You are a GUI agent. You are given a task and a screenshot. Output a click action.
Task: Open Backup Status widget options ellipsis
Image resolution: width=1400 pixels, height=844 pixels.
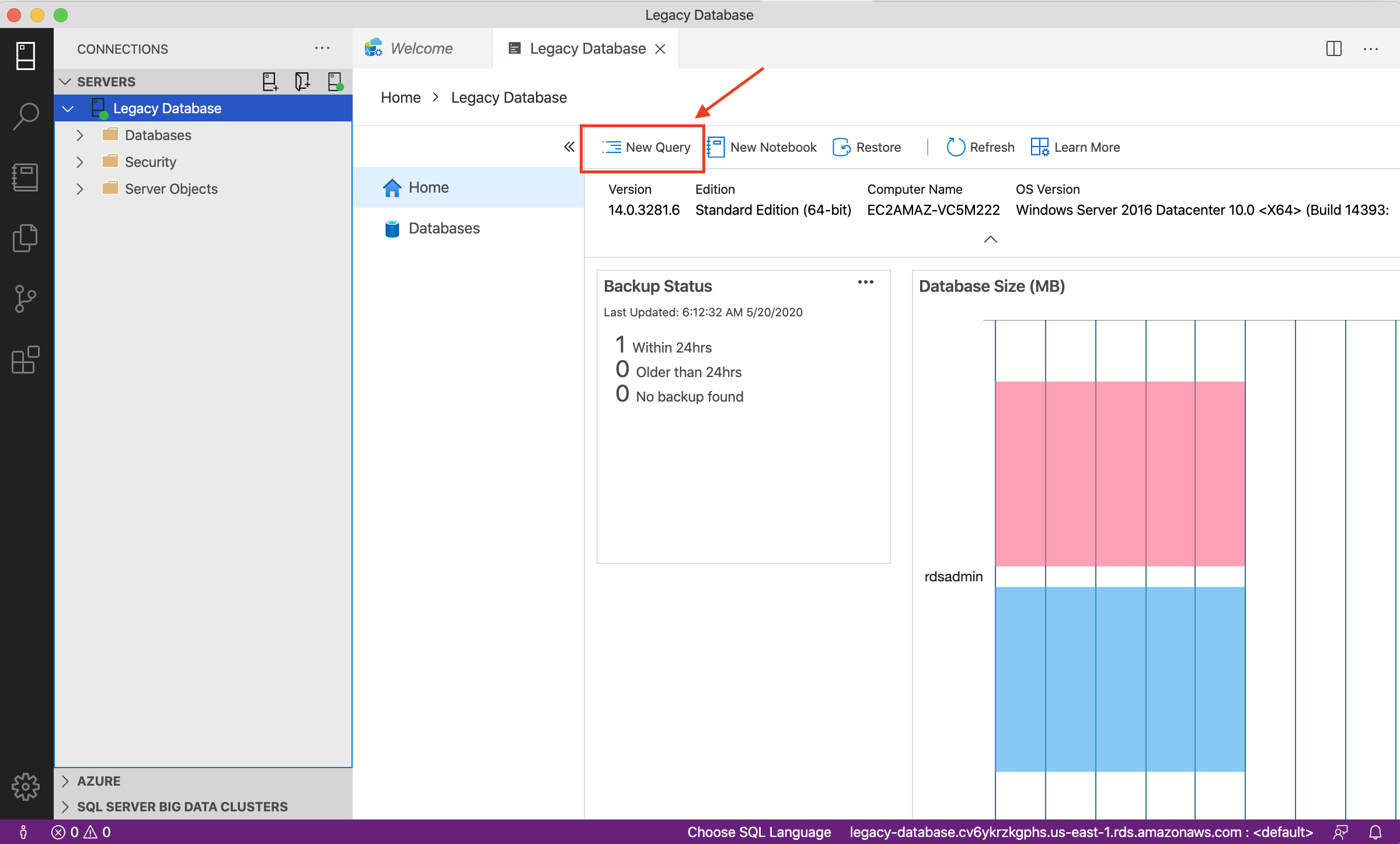point(866,283)
